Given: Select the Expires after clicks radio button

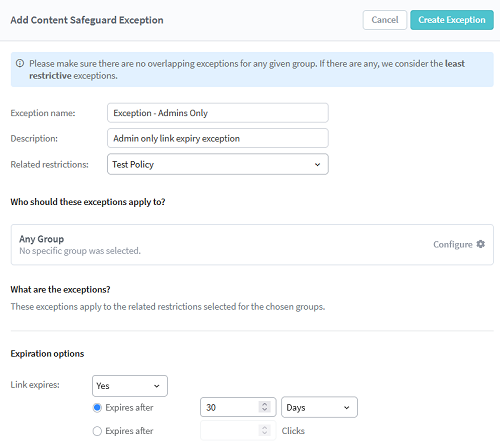Looking at the screenshot, I should tap(97, 431).
